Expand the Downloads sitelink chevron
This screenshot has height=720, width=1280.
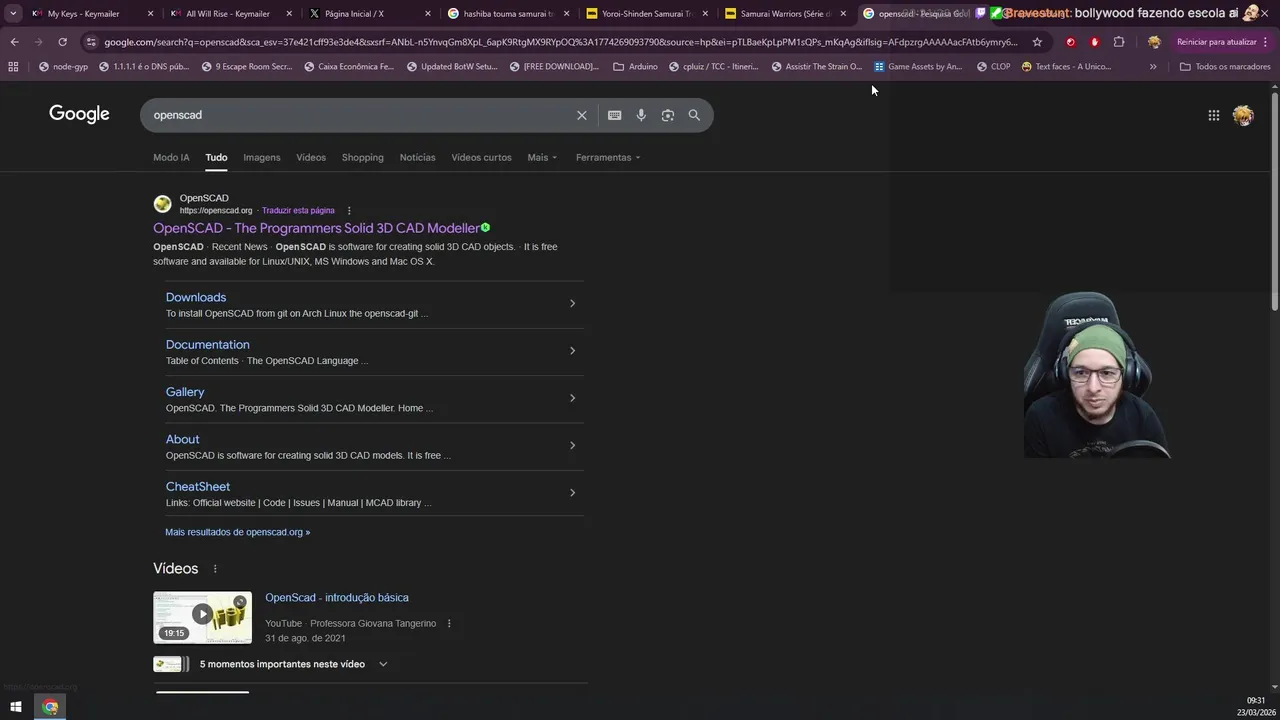pos(572,303)
